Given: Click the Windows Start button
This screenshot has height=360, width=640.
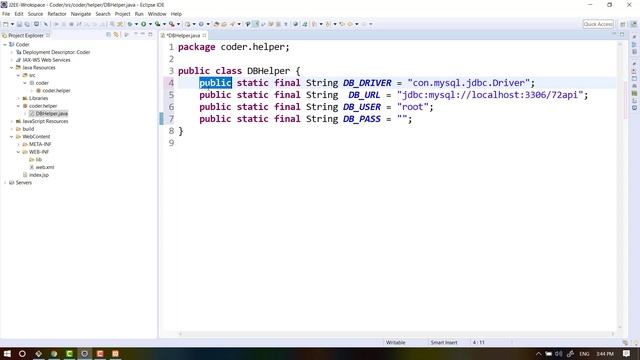Looking at the screenshot, I should coord(7,353).
